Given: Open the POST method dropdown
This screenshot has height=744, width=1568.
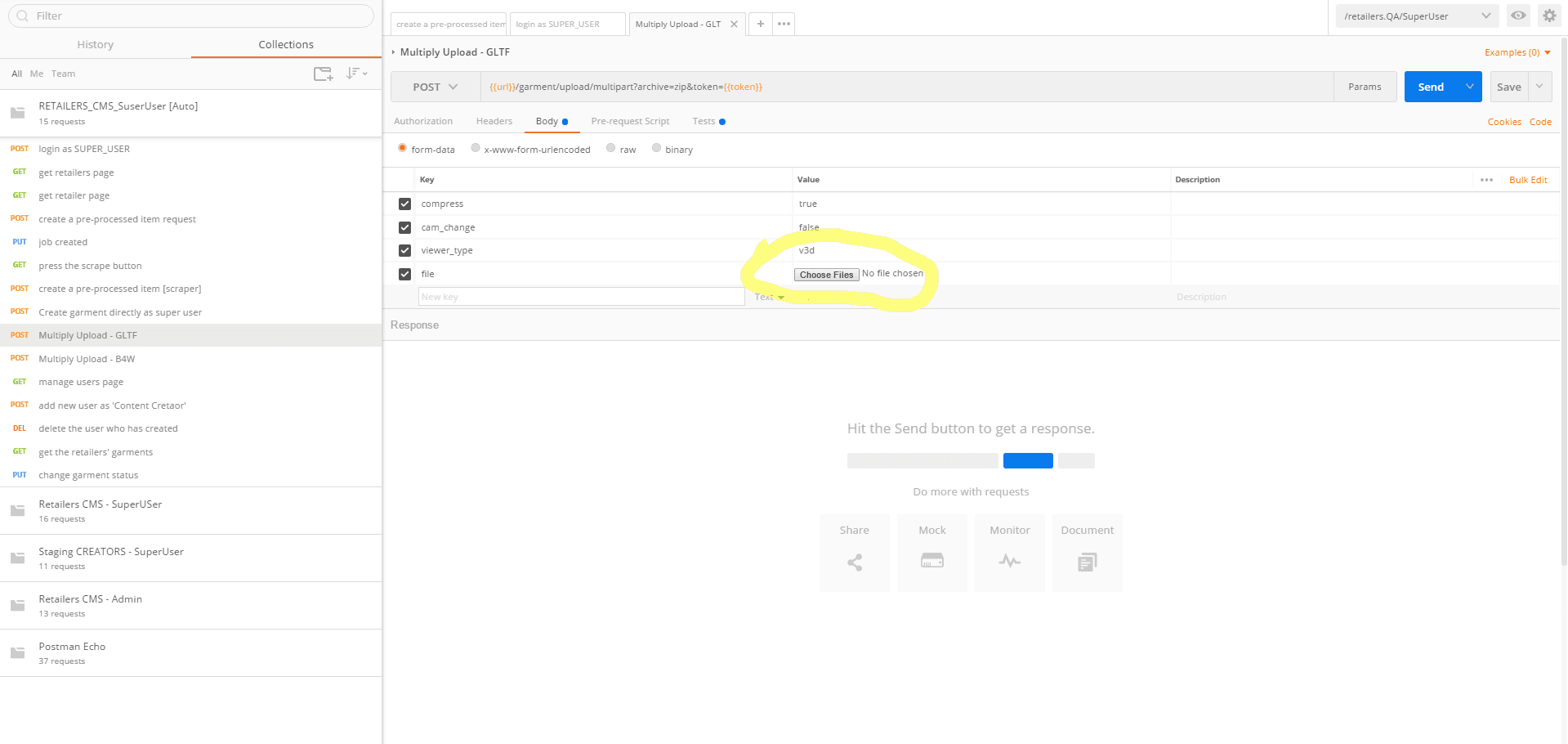Looking at the screenshot, I should point(436,87).
